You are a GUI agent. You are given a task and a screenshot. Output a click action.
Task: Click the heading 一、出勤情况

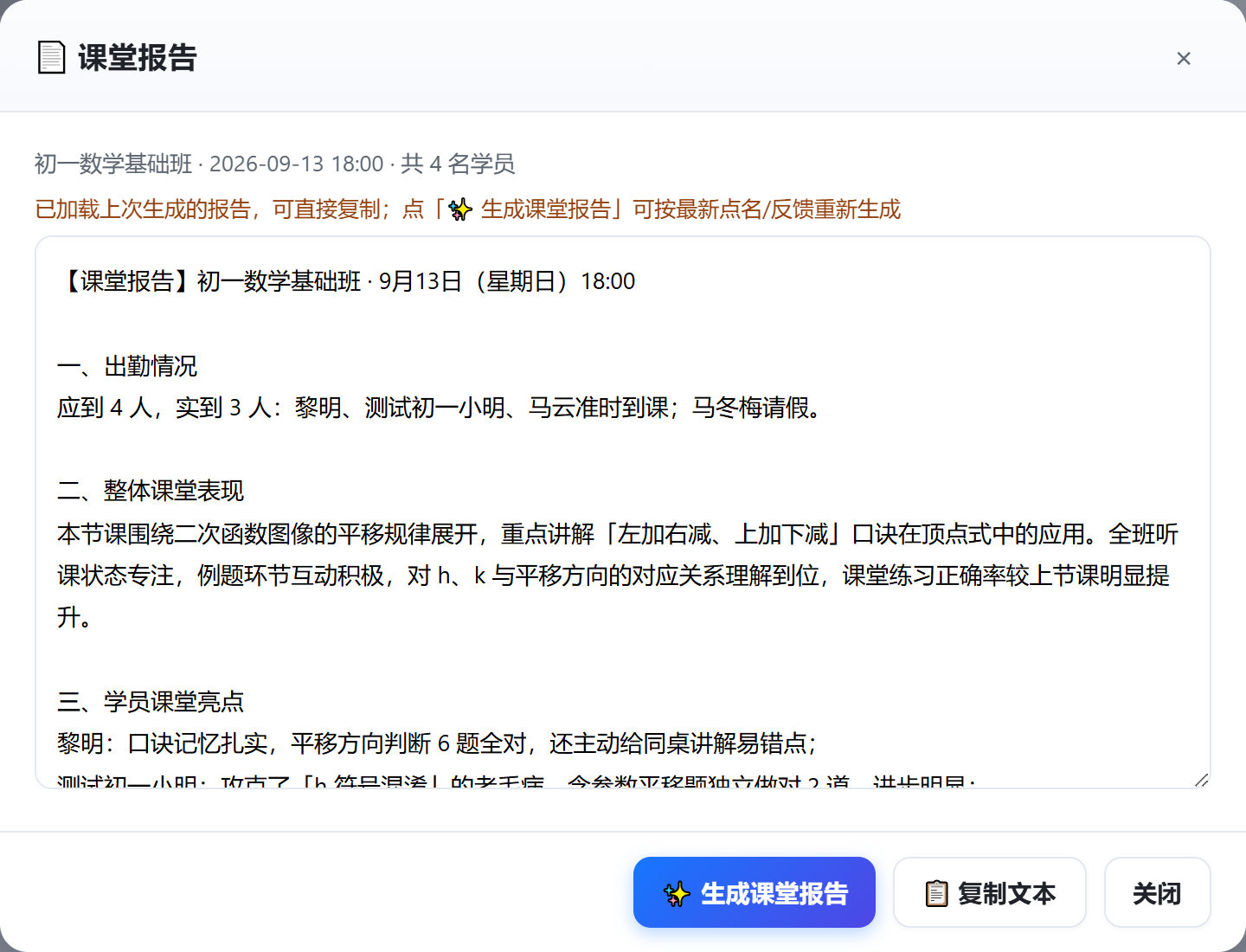(127, 366)
